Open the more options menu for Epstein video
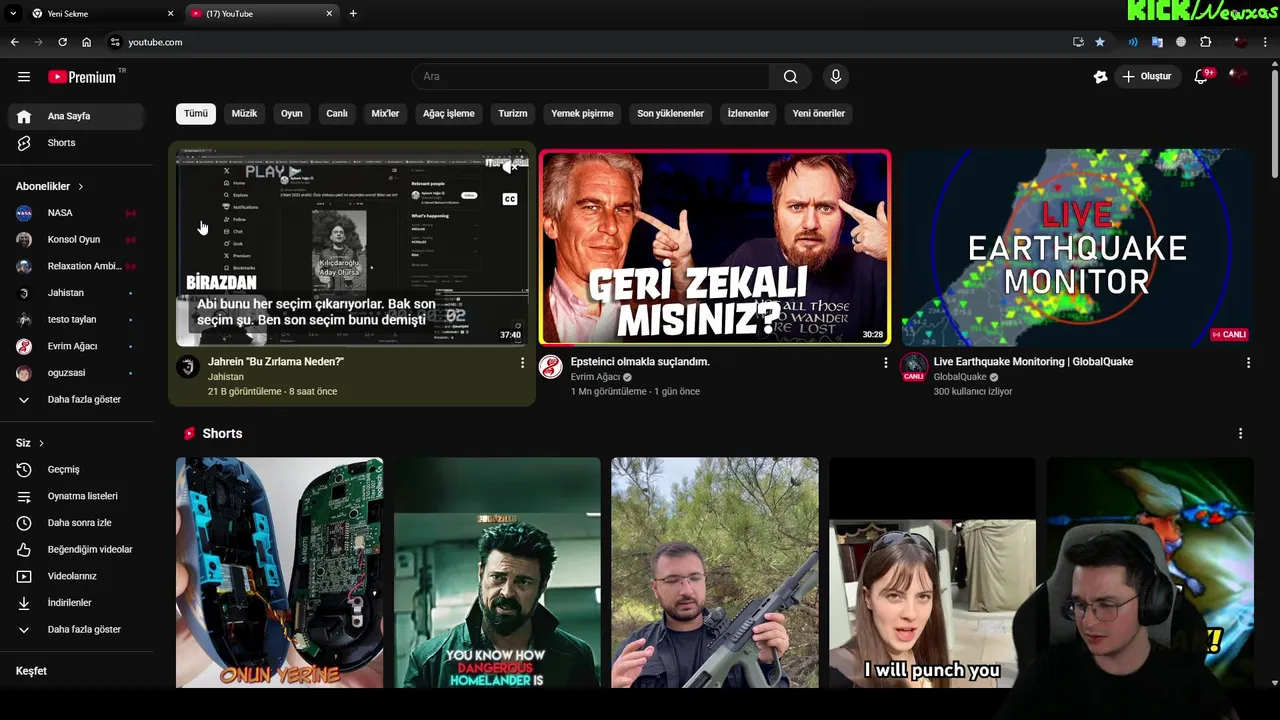1280x720 pixels. tap(885, 363)
